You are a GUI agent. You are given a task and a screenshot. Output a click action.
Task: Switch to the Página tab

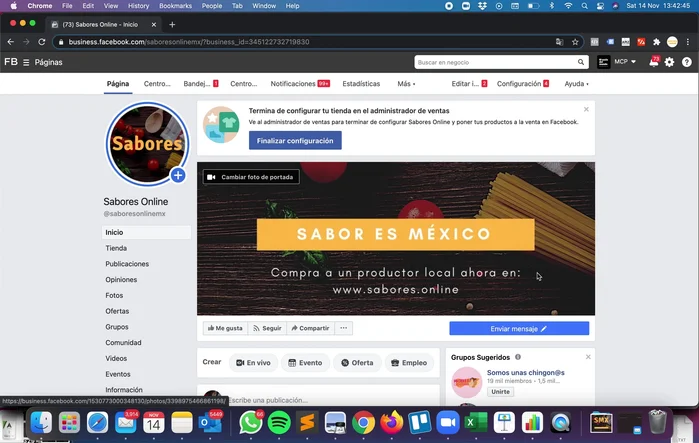tap(118, 84)
